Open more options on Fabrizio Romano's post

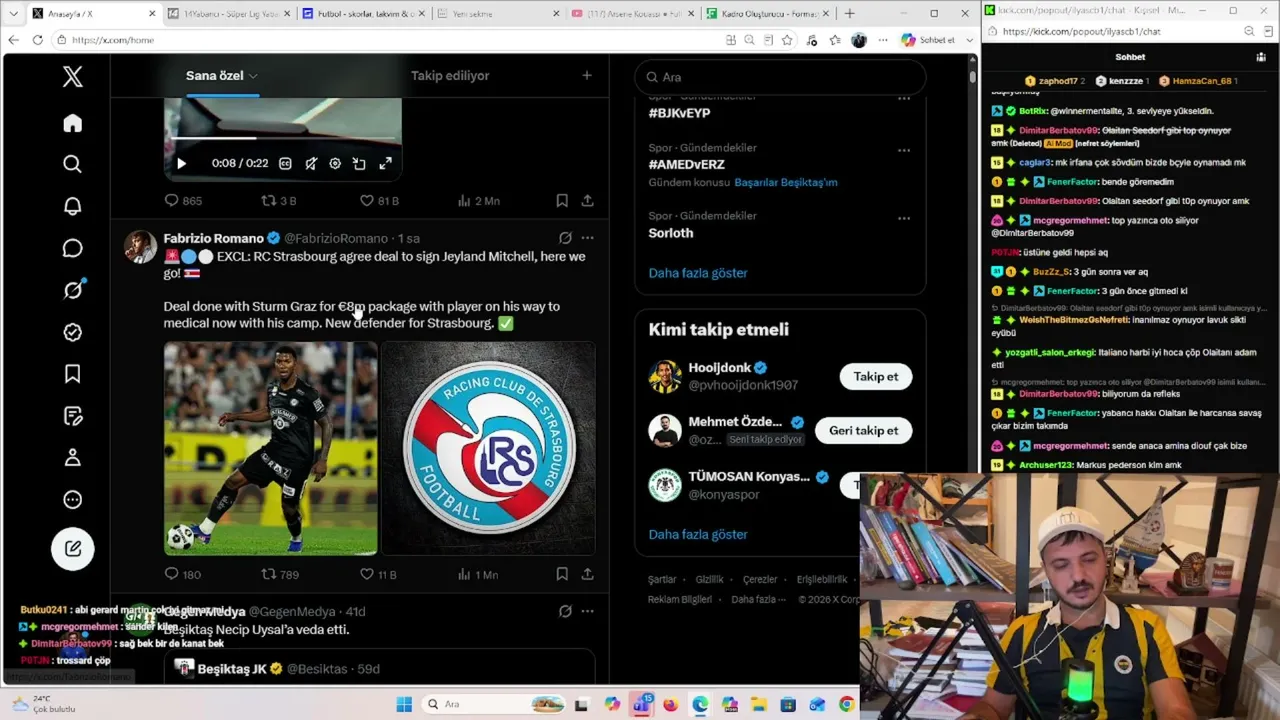point(587,238)
